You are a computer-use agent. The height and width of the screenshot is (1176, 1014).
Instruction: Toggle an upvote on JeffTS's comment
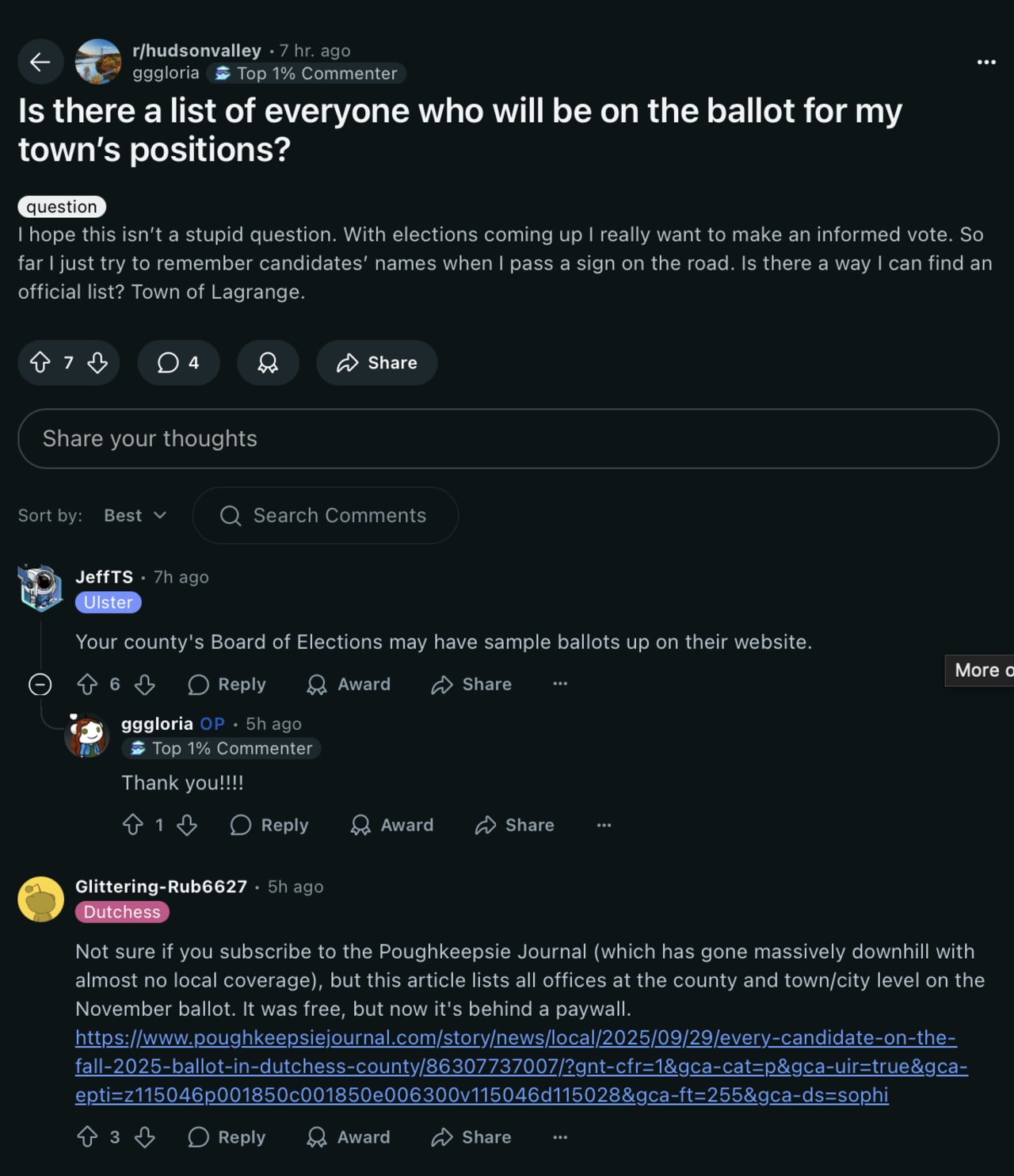coord(87,684)
